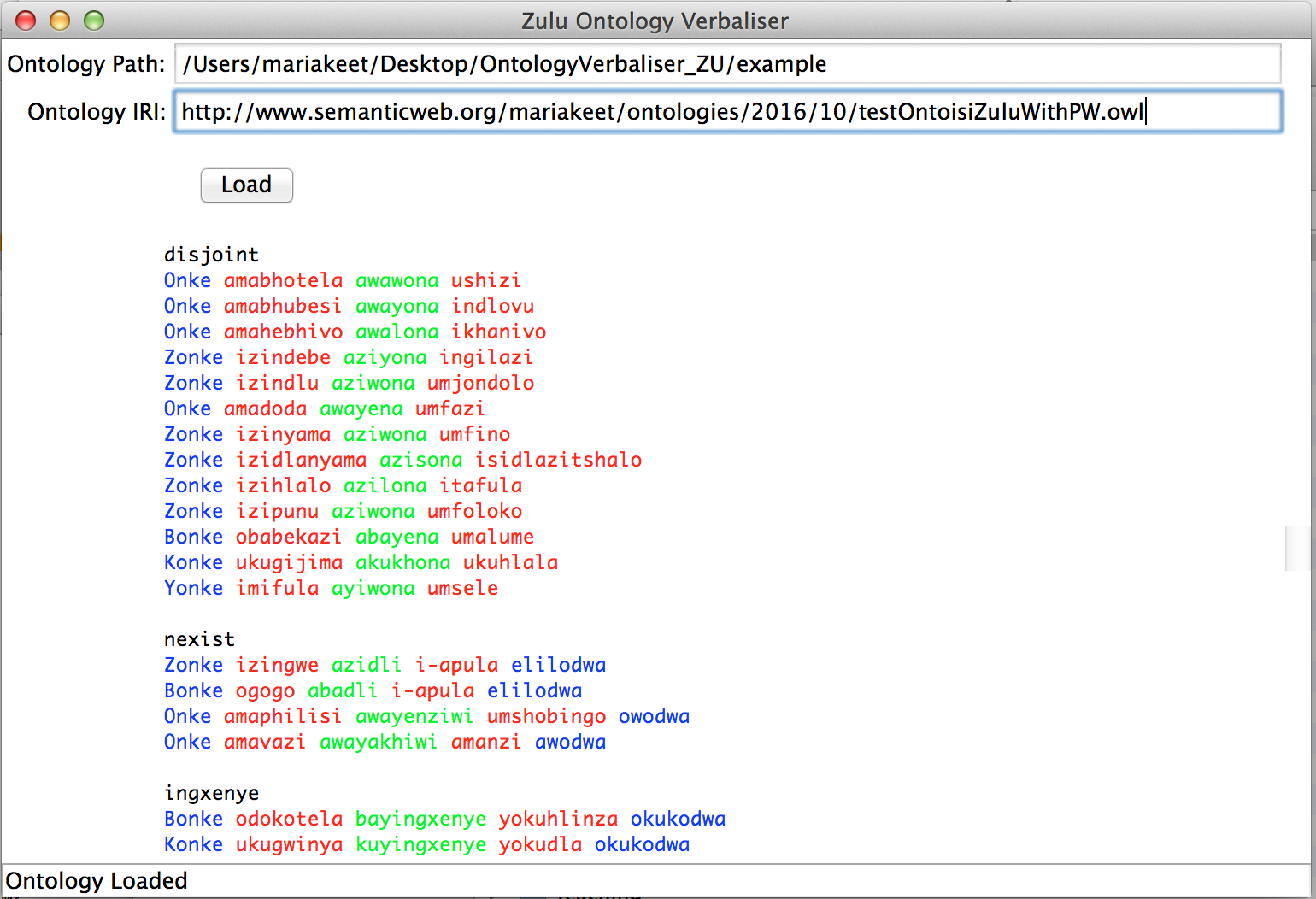This screenshot has height=899, width=1316.
Task: Click the word 'izingwe'
Action: (277, 666)
